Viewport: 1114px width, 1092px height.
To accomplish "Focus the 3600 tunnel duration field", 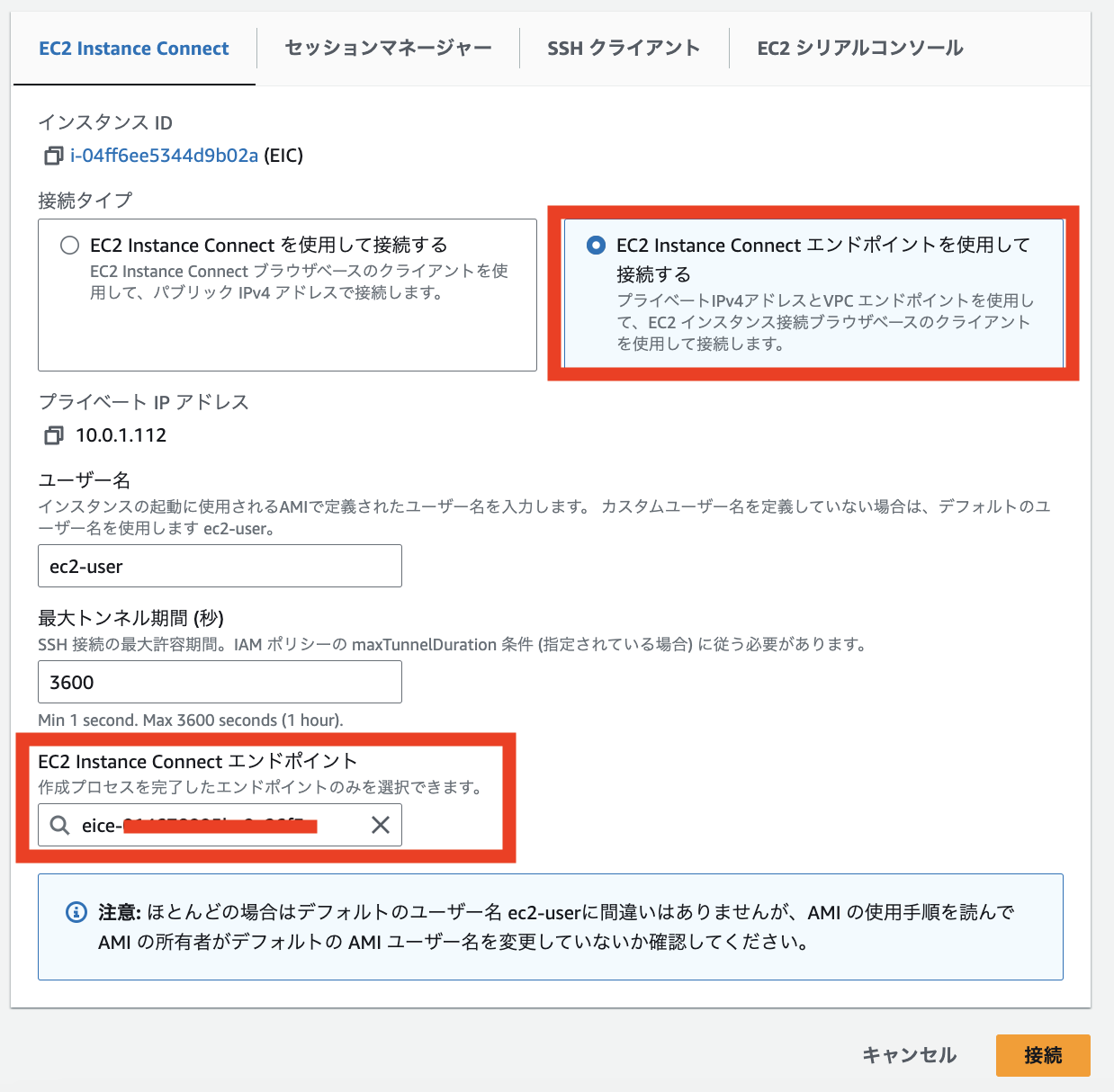I will point(220,682).
